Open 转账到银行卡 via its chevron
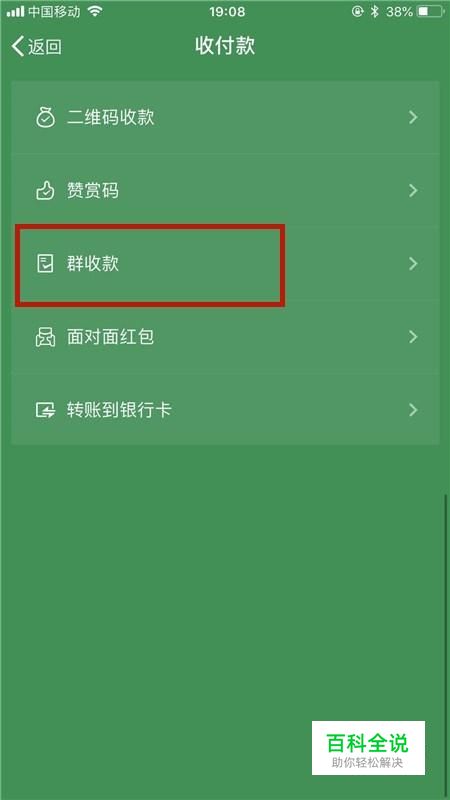This screenshot has width=450, height=800. tap(413, 410)
